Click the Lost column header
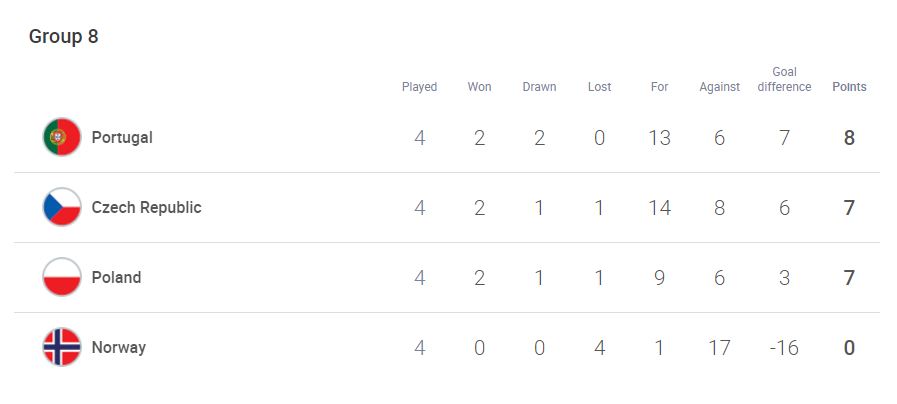The image size is (897, 404). (600, 87)
